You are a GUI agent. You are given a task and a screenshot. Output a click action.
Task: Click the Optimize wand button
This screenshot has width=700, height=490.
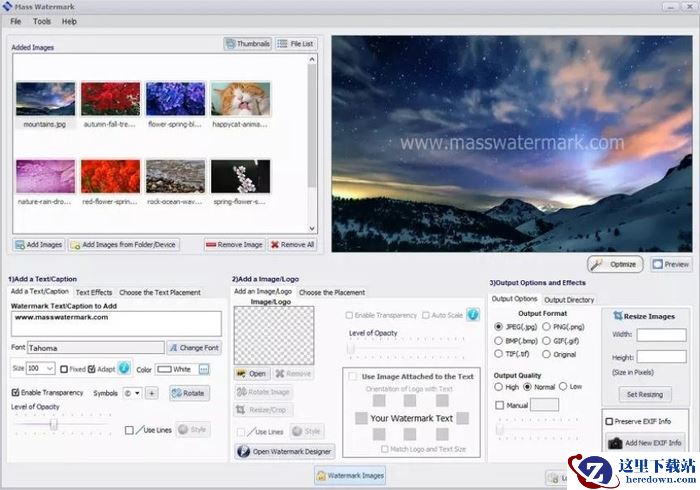(x=615, y=264)
